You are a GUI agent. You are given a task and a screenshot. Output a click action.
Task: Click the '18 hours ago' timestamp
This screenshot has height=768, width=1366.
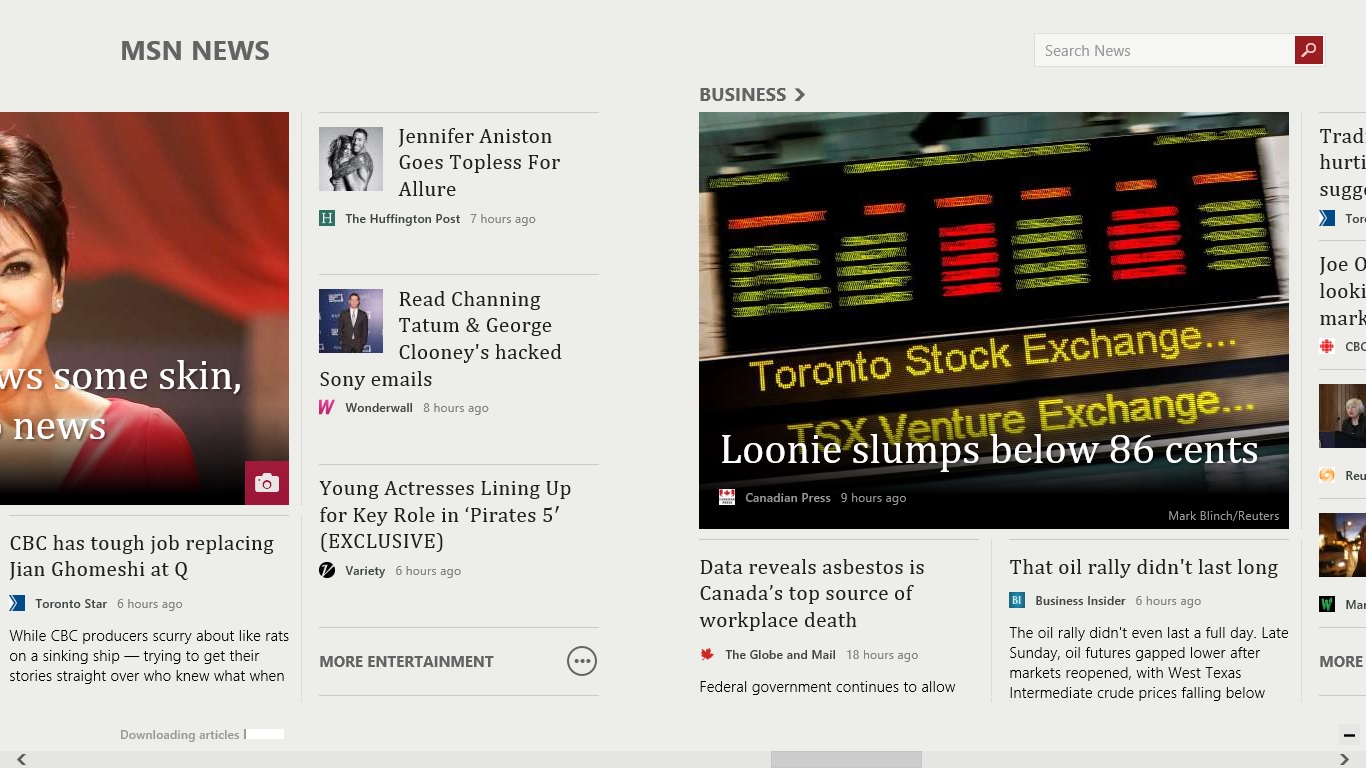pos(882,654)
